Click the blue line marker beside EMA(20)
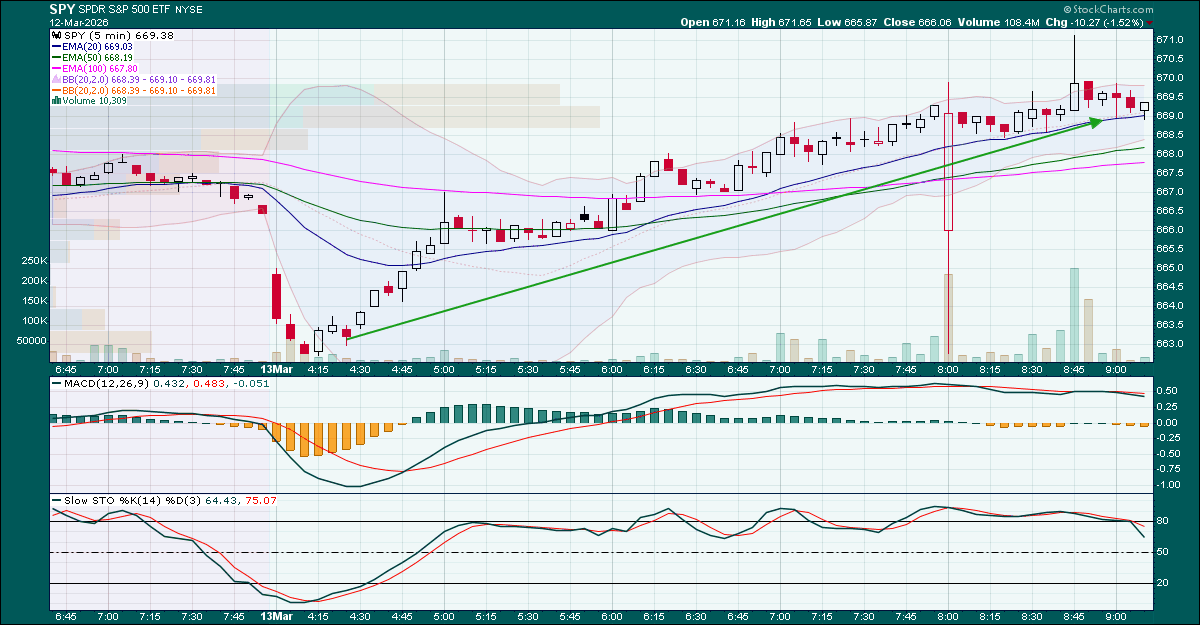The image size is (1200, 625). point(56,46)
